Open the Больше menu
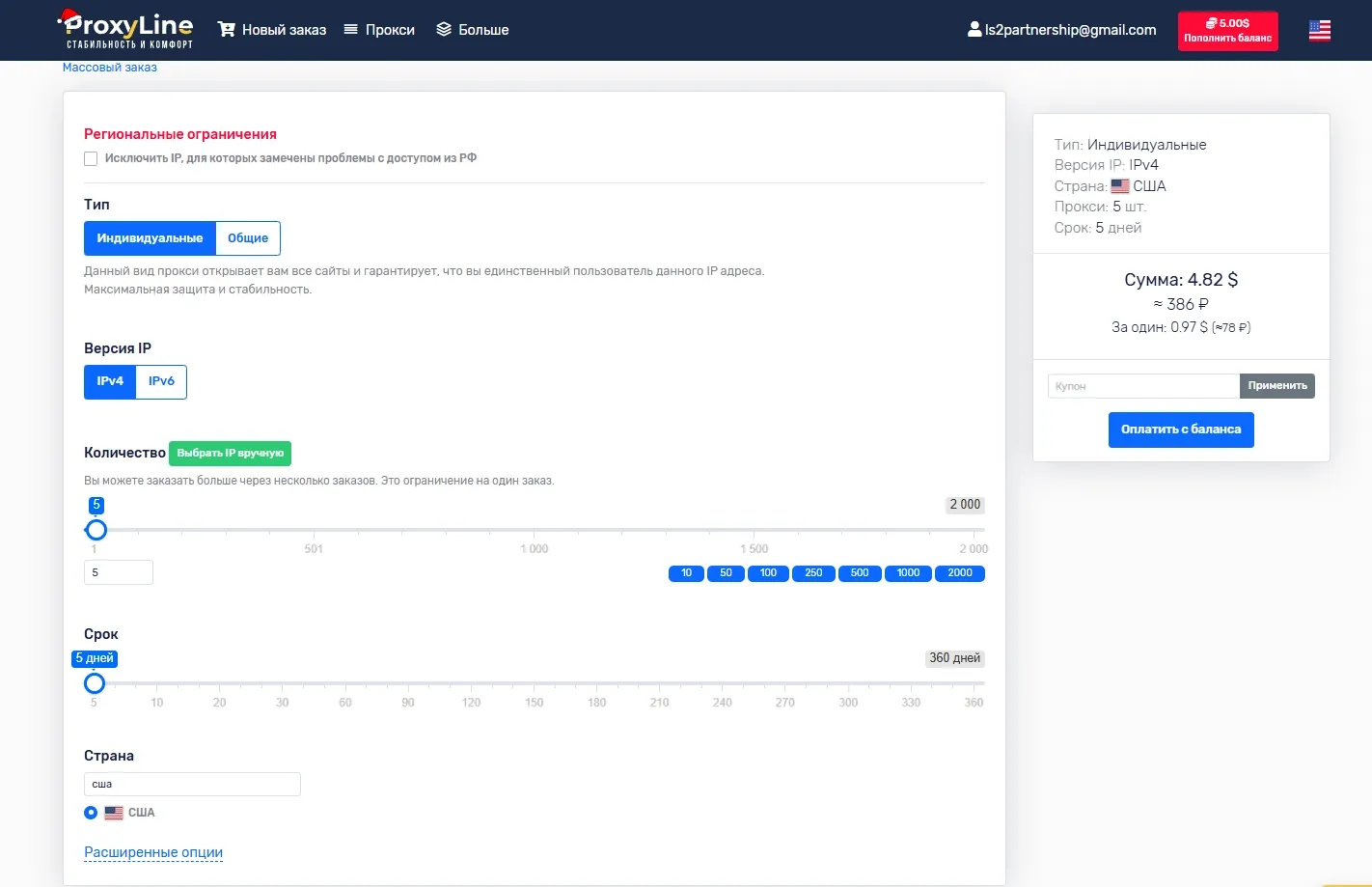This screenshot has height=887, width=1372. [x=482, y=30]
